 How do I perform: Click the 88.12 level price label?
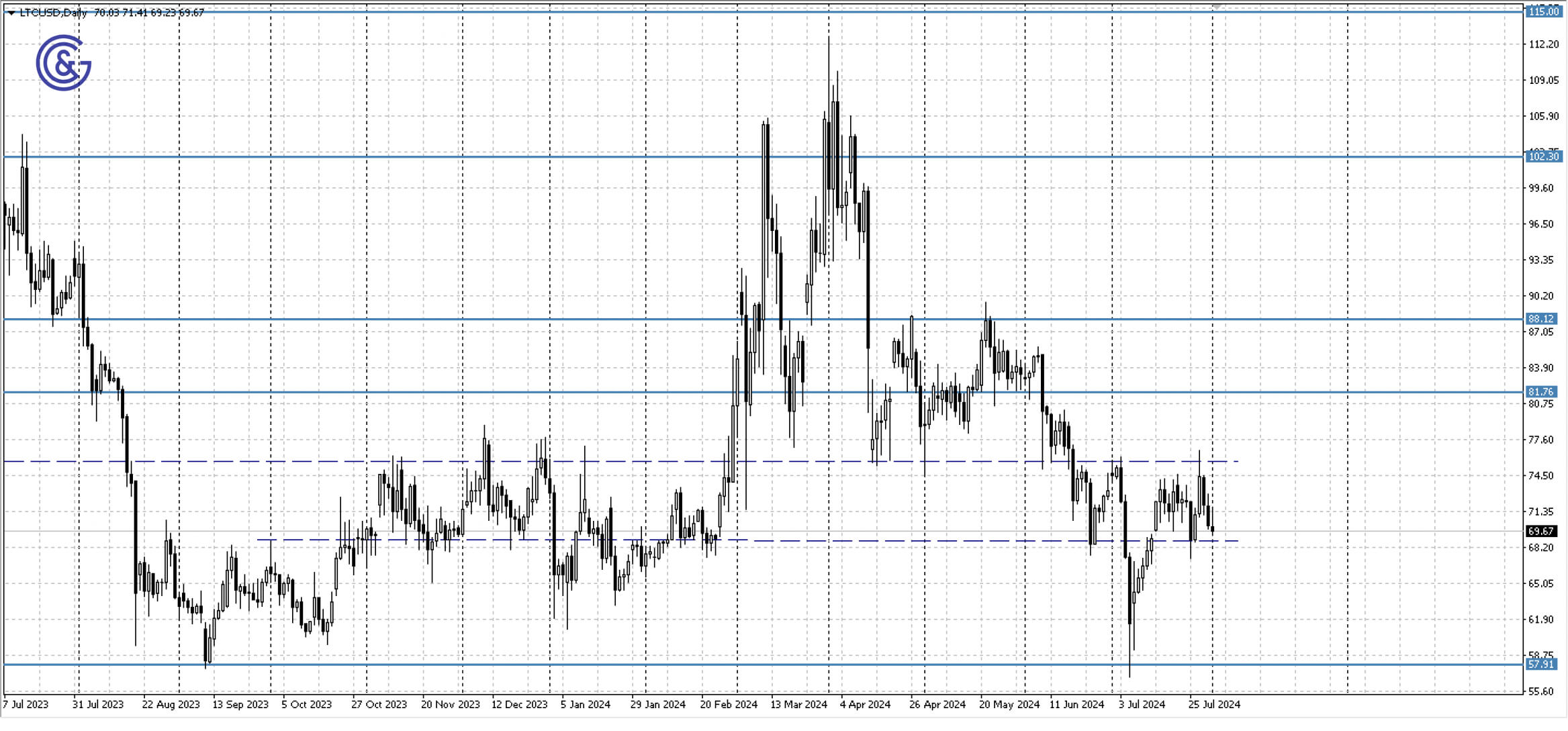tap(1540, 319)
